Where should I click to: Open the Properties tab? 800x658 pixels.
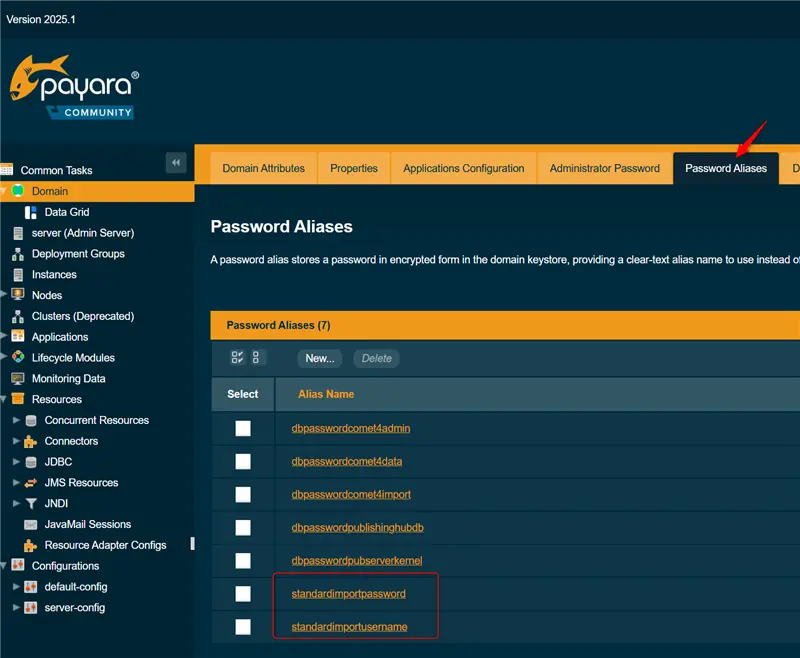tap(354, 168)
